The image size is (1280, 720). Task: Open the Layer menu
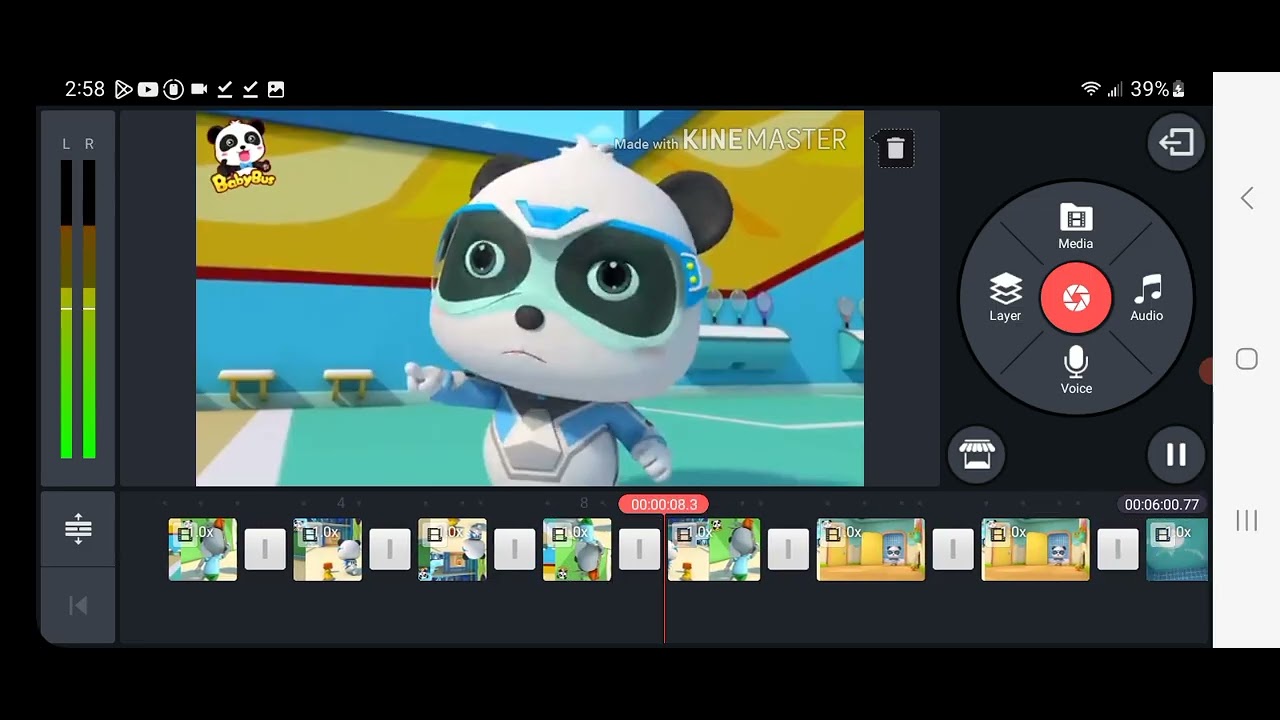[1005, 299]
